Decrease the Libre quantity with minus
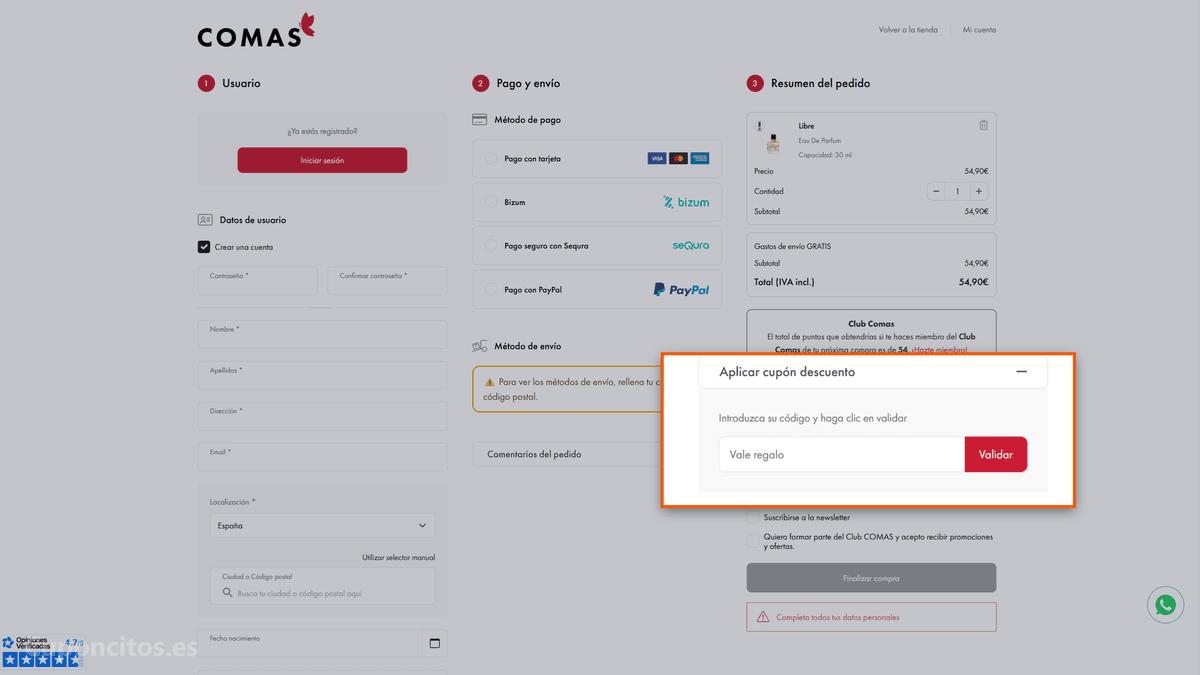This screenshot has width=1200, height=675. 936,191
